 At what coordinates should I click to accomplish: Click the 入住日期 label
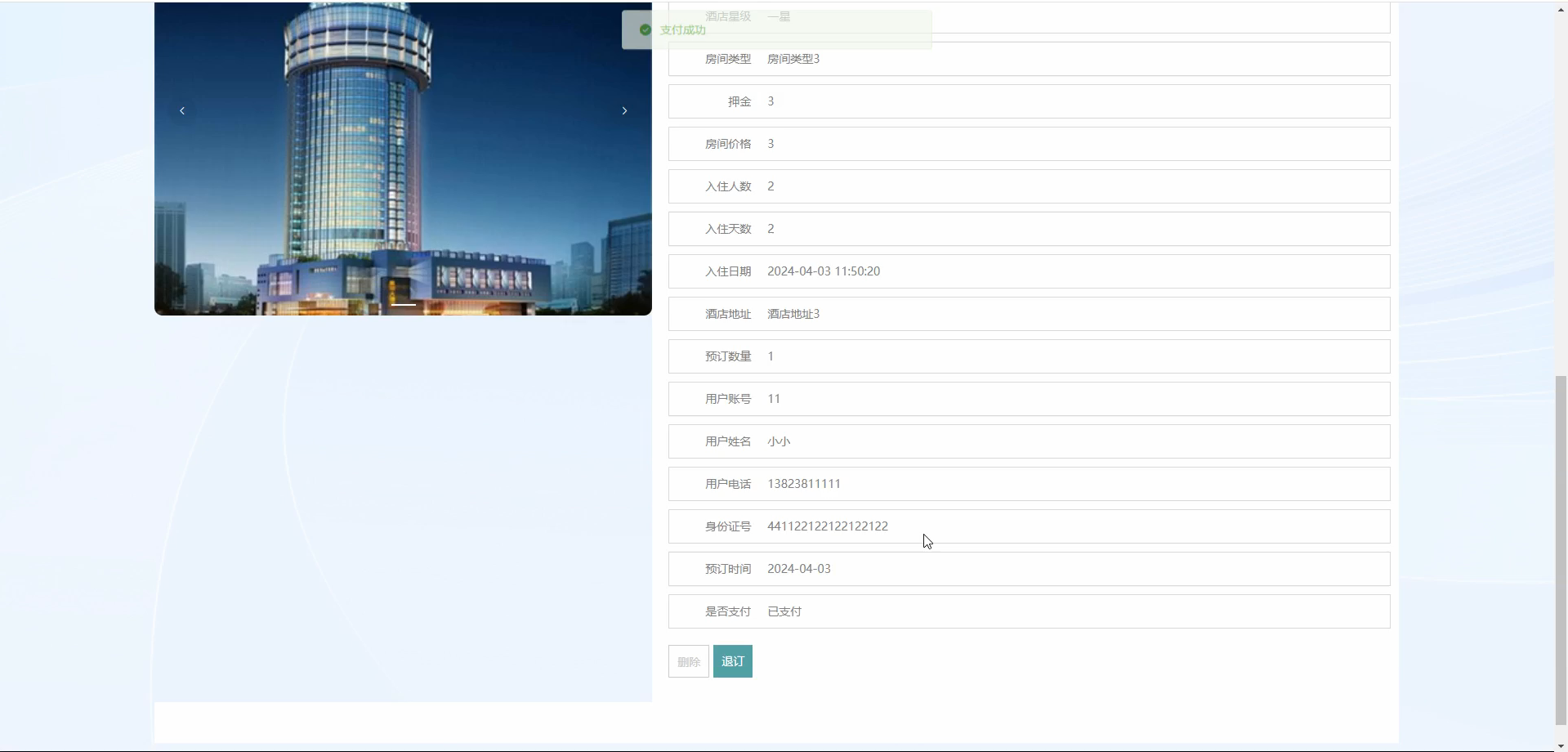[x=728, y=271]
